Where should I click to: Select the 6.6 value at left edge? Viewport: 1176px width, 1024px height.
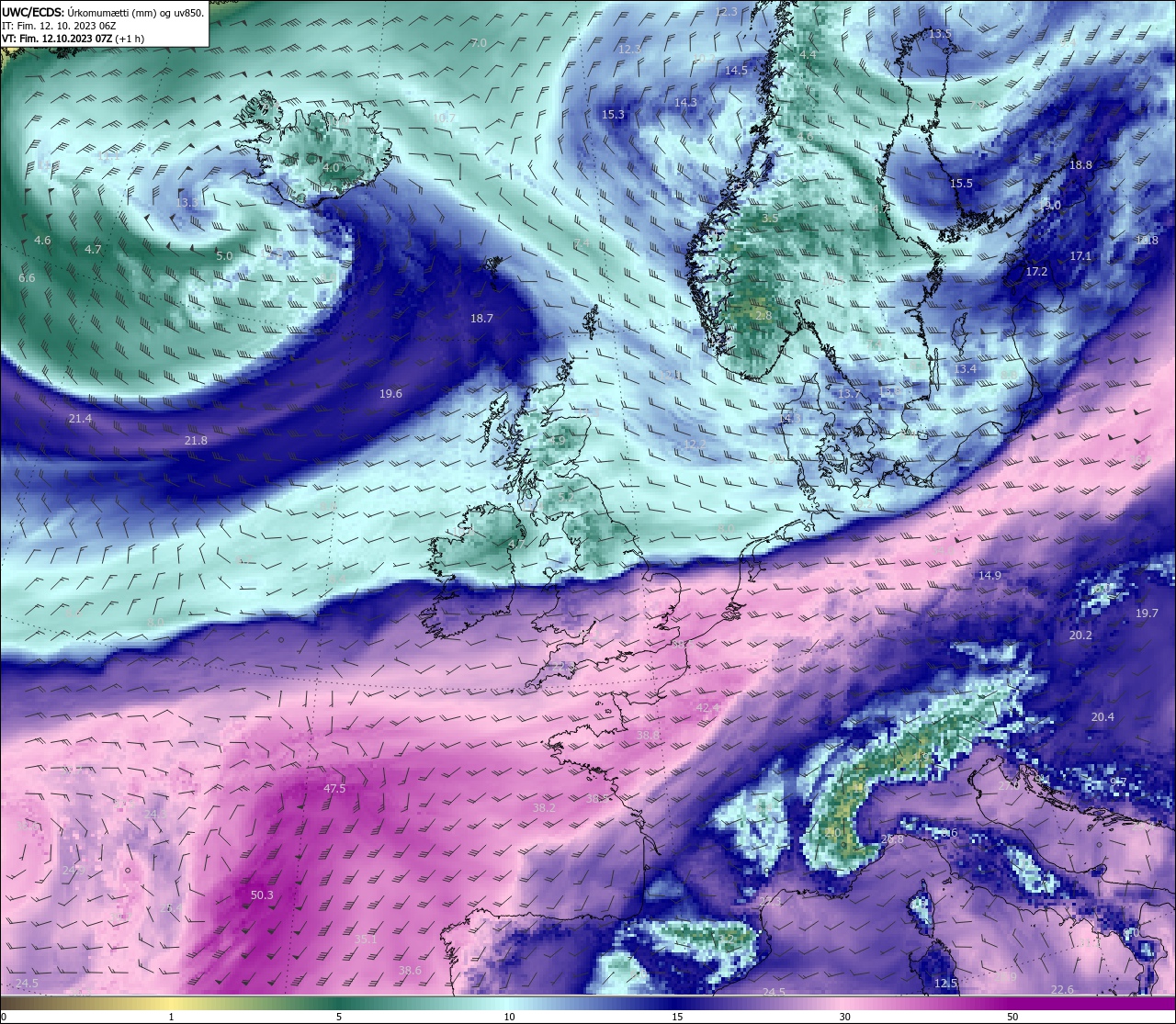click(x=27, y=278)
